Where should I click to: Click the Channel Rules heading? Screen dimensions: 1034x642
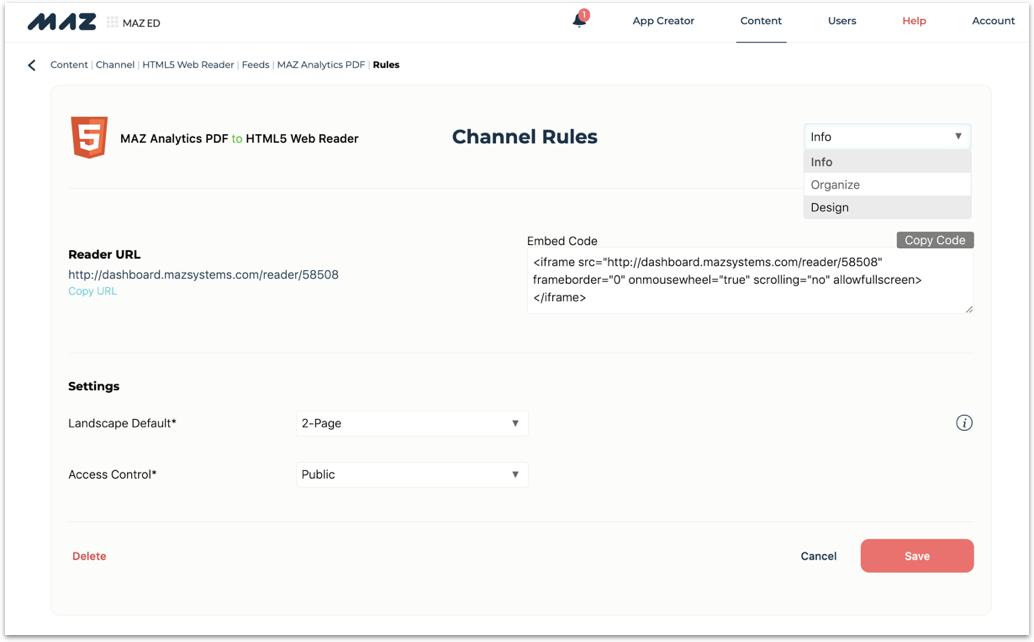524,137
